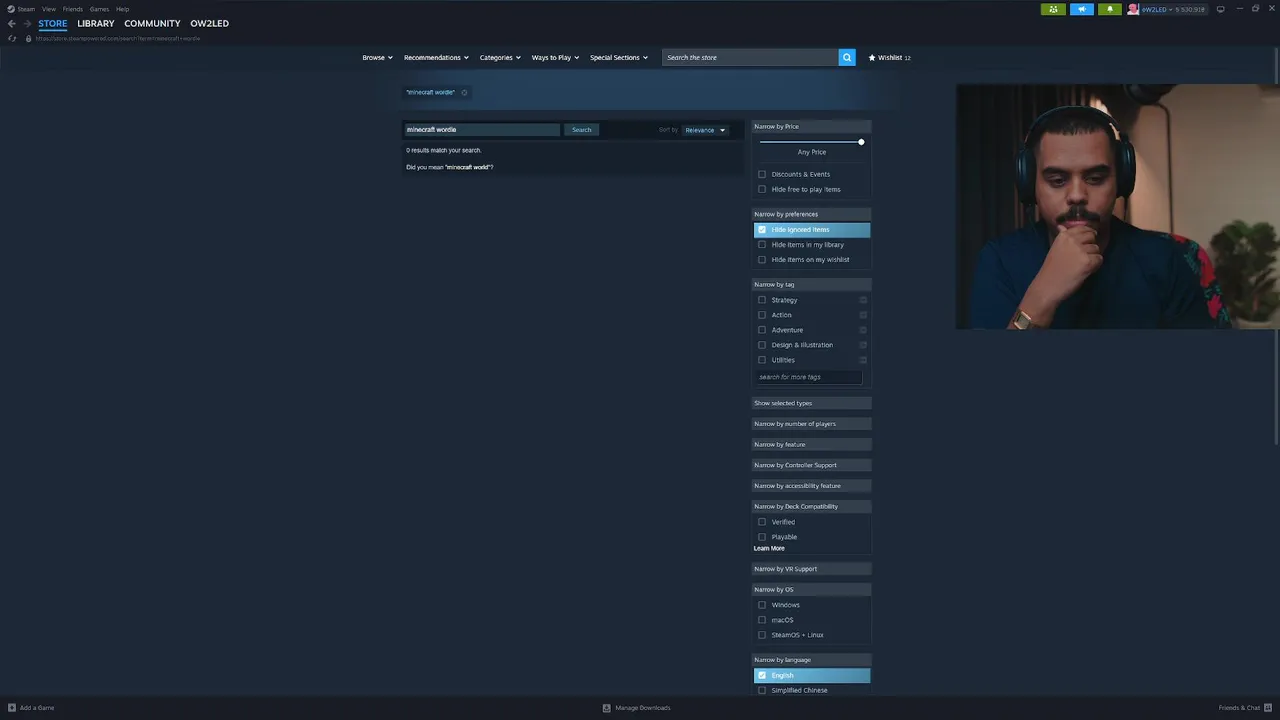Check Hide items in my library
This screenshot has height=720, width=1280.
(762, 245)
